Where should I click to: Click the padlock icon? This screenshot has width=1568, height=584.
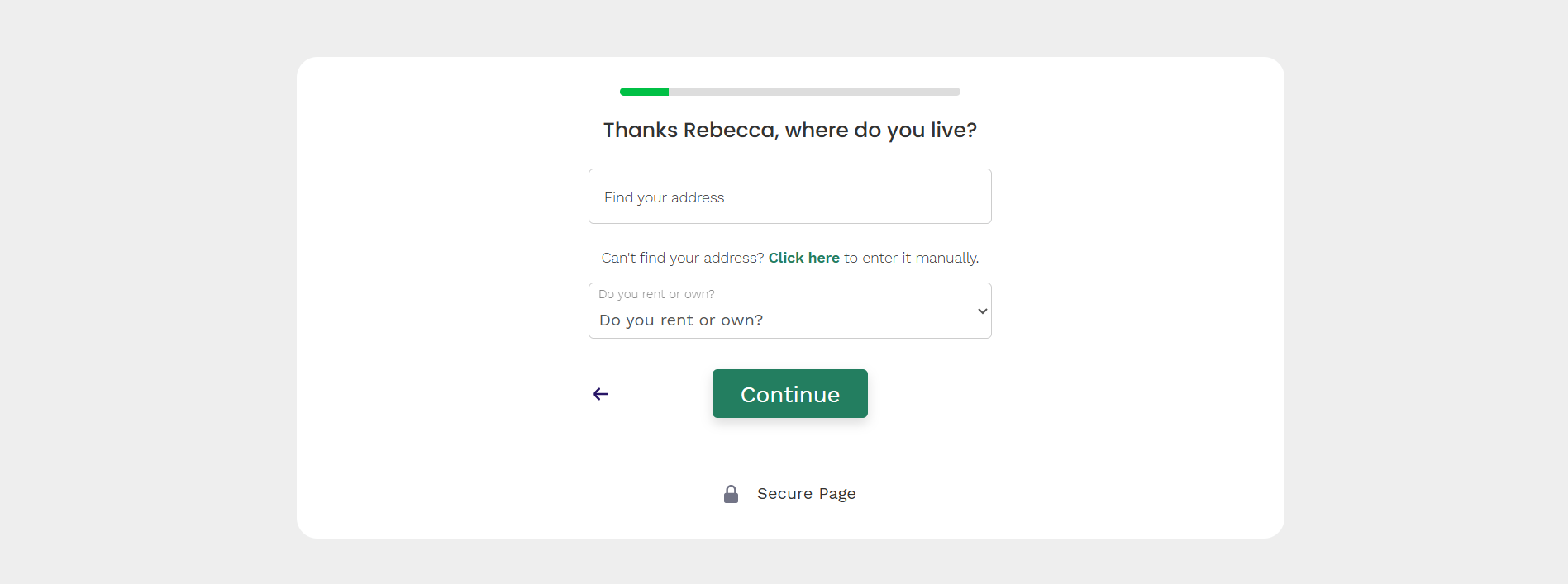coord(731,494)
